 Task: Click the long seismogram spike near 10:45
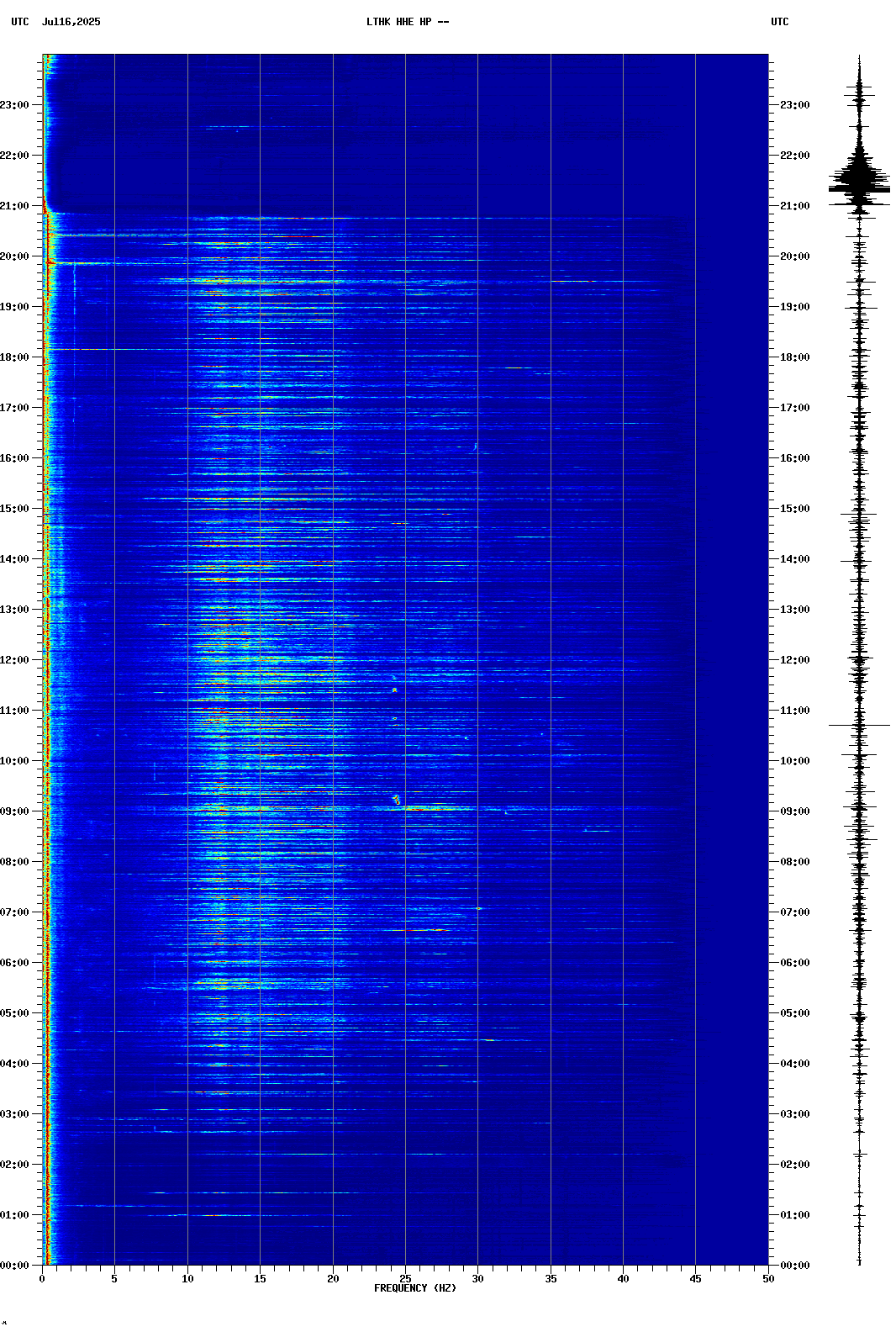tap(859, 725)
